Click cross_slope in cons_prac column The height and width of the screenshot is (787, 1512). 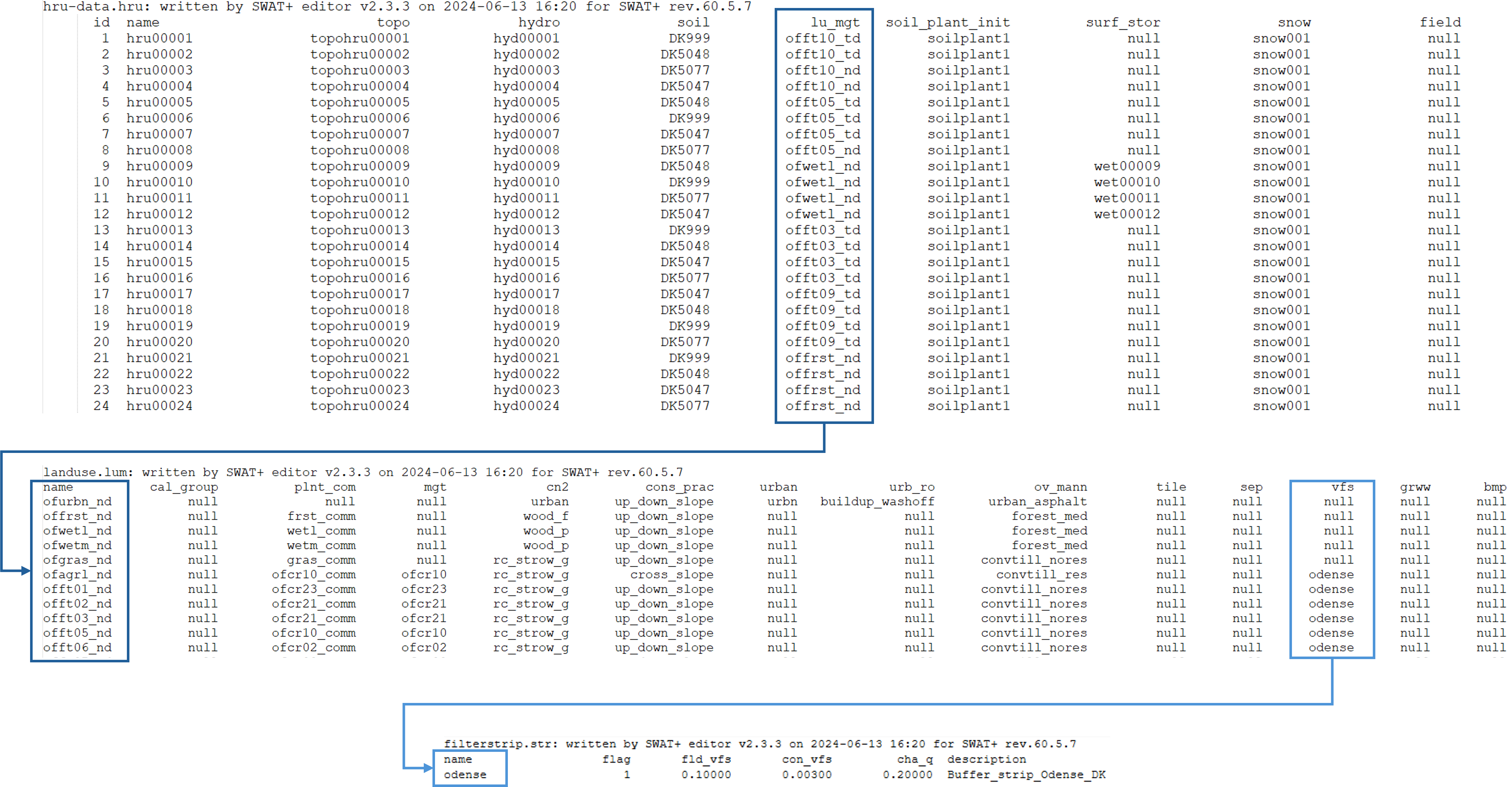(671, 575)
